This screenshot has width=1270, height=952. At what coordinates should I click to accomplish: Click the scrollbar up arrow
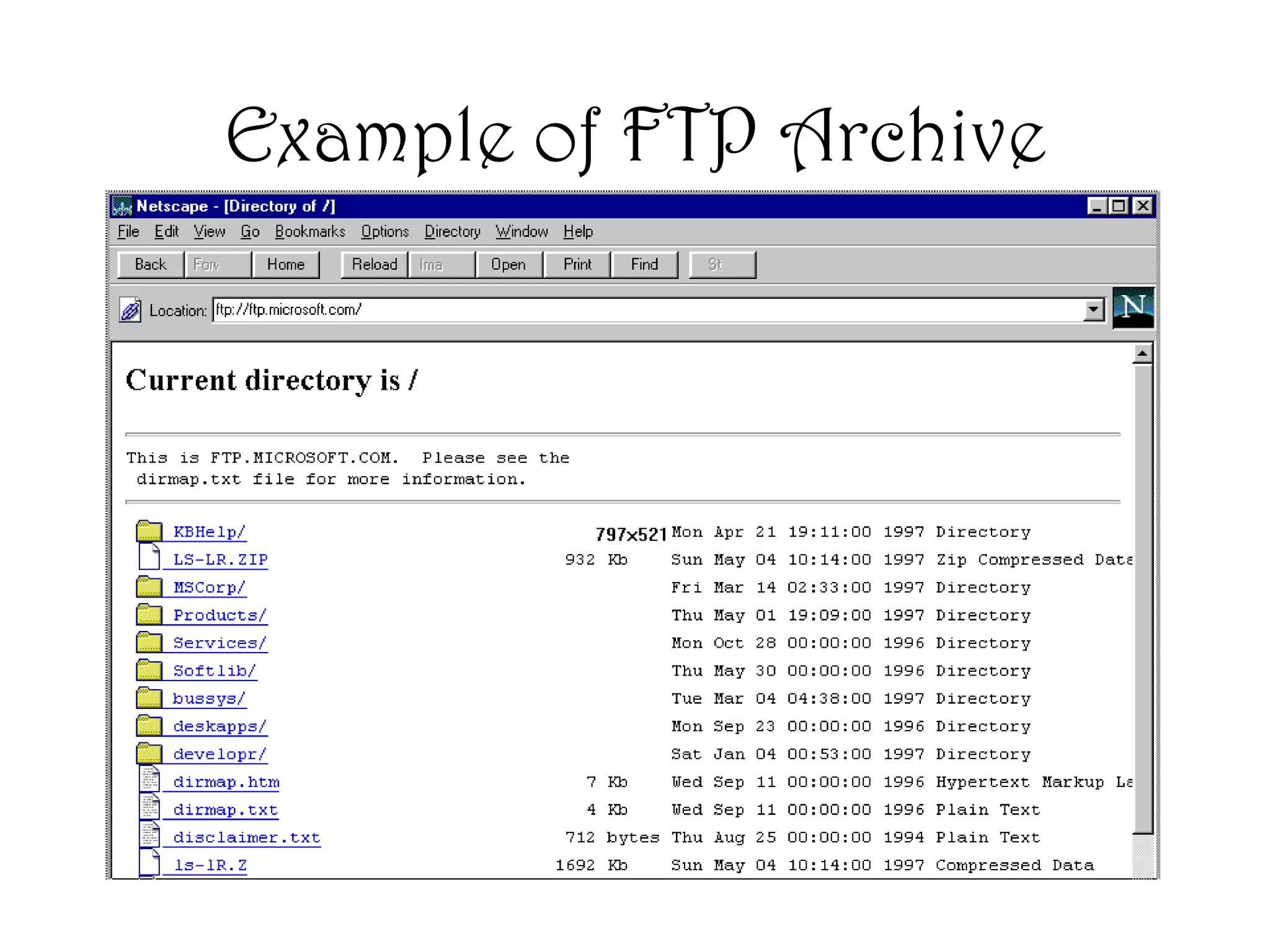(1142, 353)
